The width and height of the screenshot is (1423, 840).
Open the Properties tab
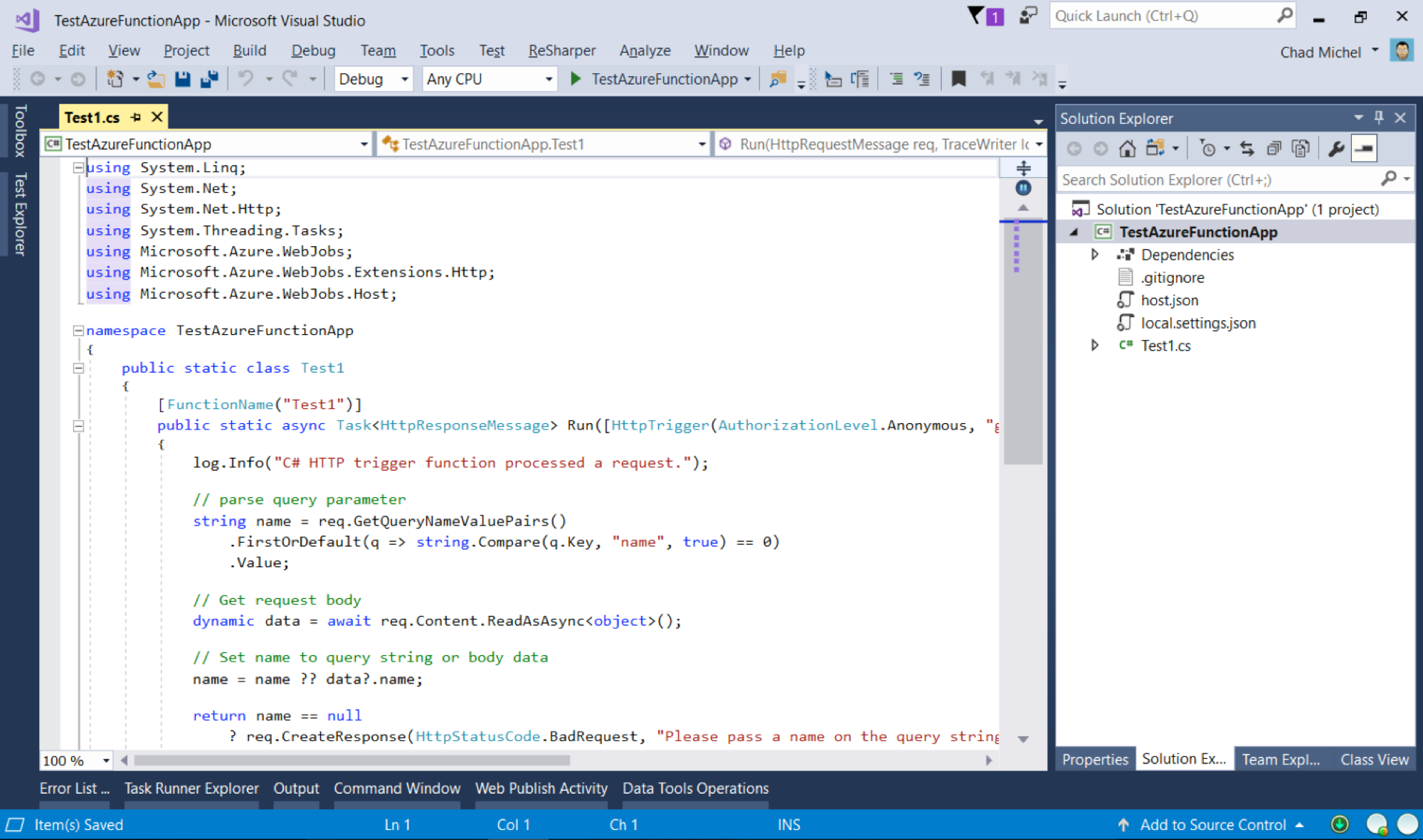tap(1095, 760)
